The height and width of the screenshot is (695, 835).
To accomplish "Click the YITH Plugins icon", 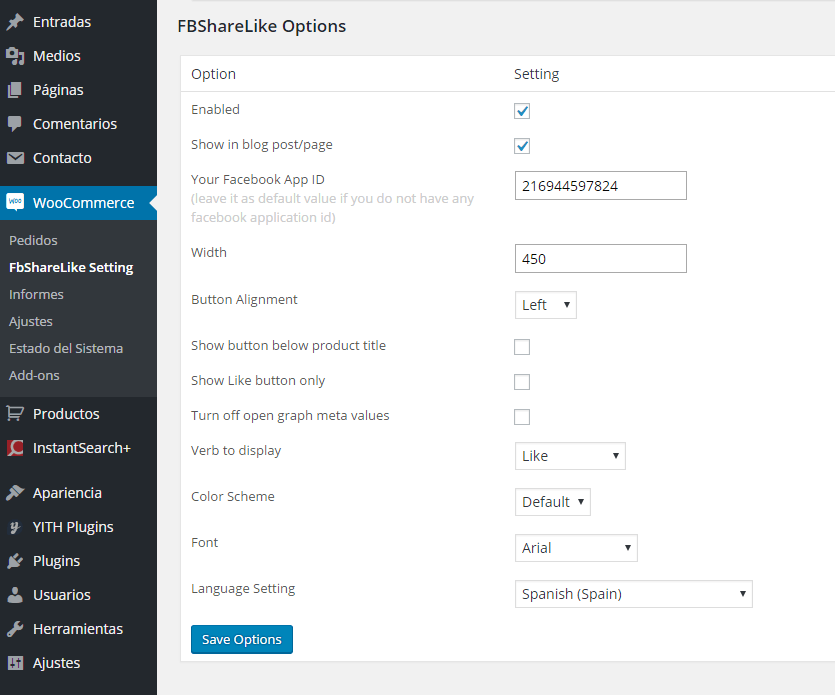I will (15, 527).
